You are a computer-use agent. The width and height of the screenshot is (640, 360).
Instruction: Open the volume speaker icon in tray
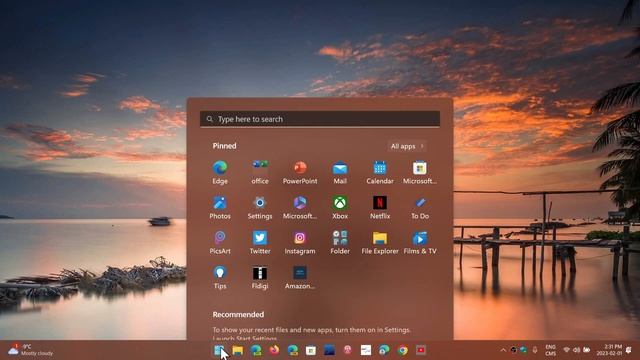[x=576, y=350]
